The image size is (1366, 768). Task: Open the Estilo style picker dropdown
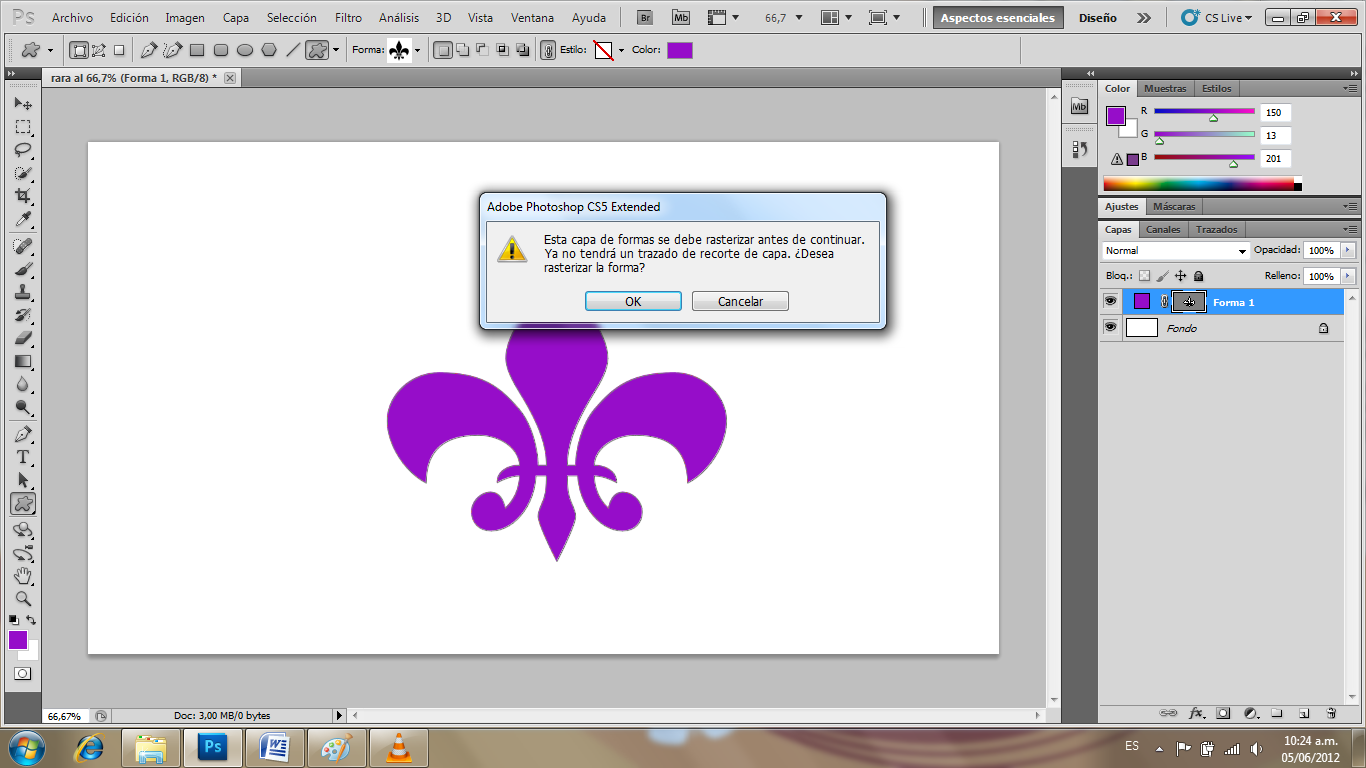pos(621,50)
